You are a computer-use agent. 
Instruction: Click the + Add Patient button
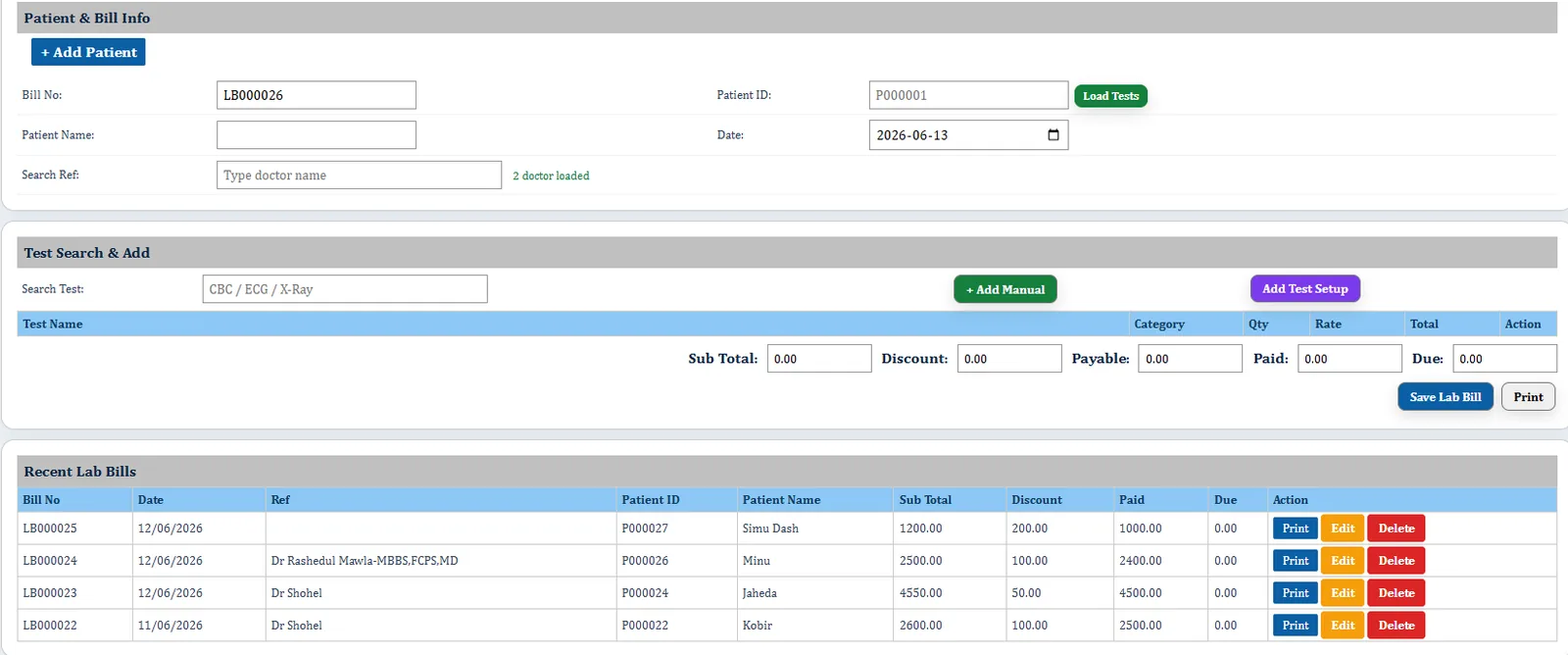[x=88, y=52]
